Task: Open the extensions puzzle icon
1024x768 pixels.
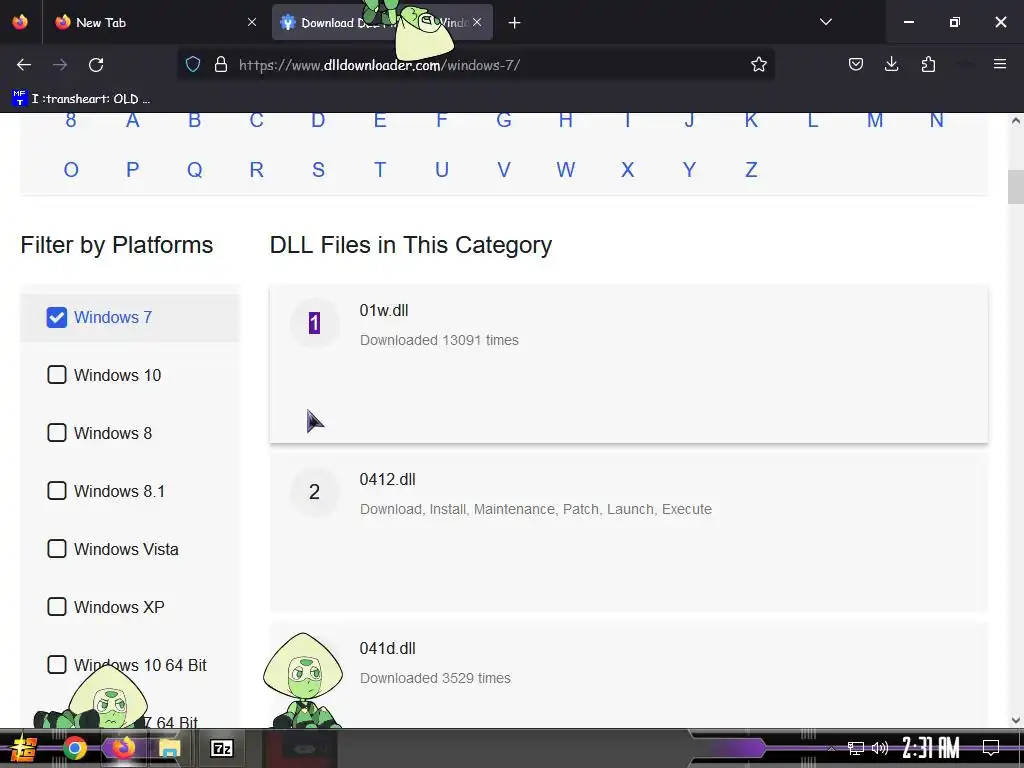Action: point(928,64)
